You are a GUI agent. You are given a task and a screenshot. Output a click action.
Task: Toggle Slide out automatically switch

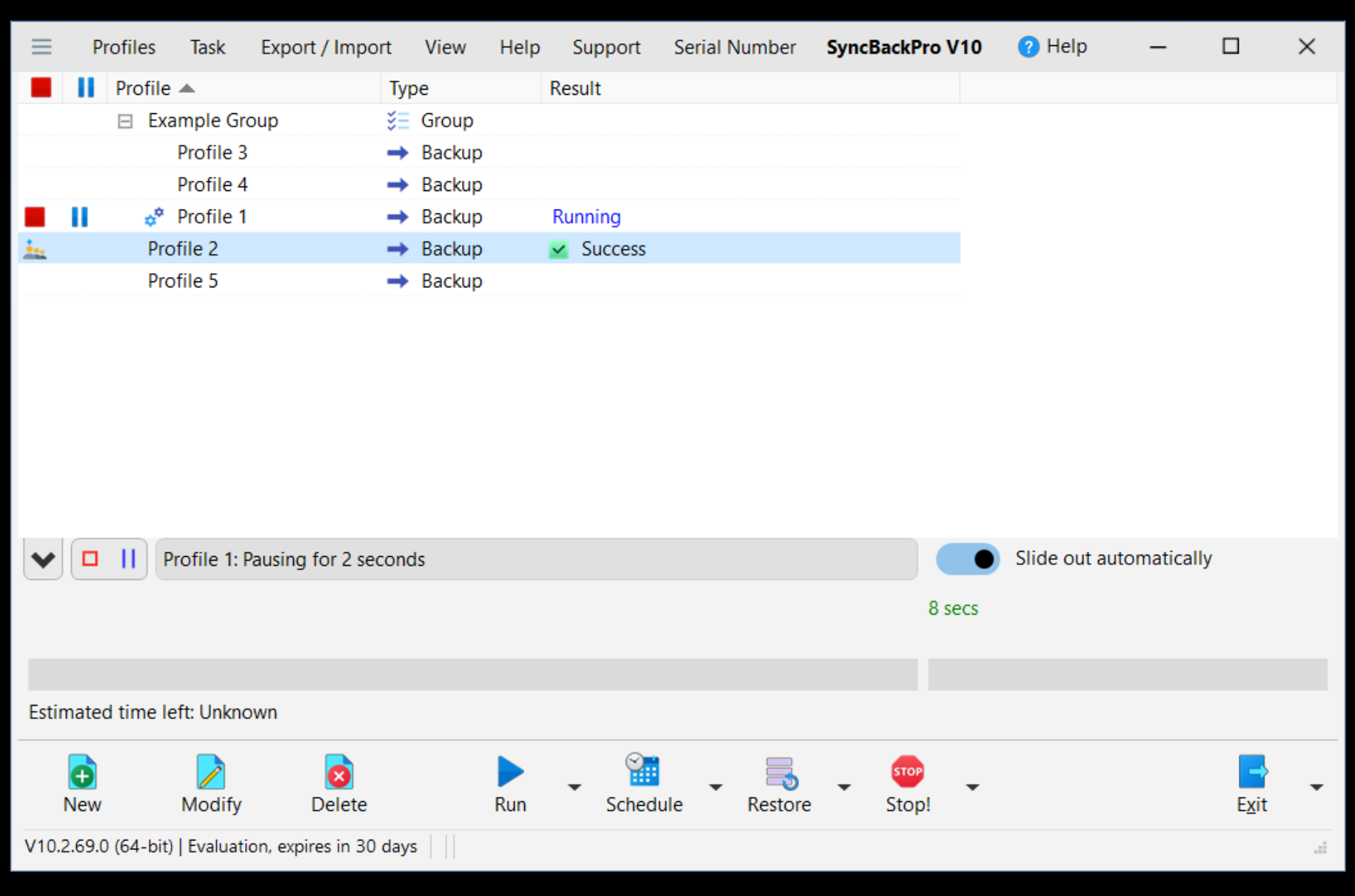pyautogui.click(x=968, y=559)
